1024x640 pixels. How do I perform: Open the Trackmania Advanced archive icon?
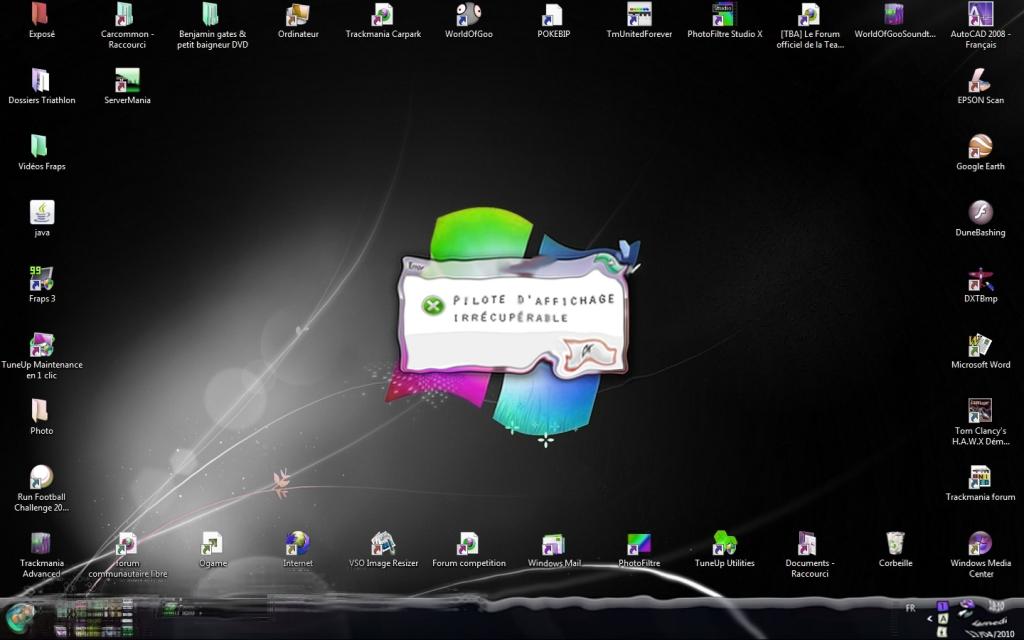(41, 543)
